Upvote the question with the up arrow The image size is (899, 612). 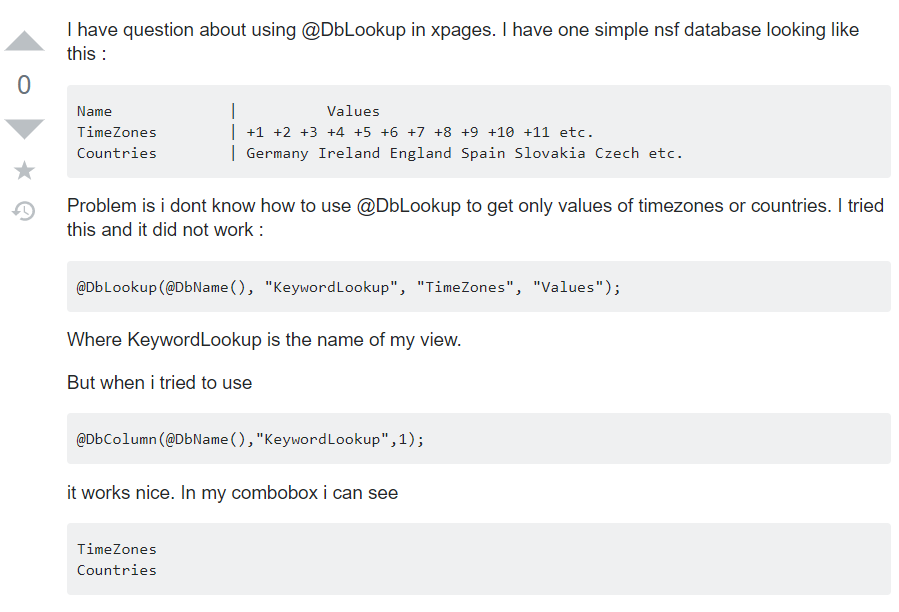pos(24,41)
